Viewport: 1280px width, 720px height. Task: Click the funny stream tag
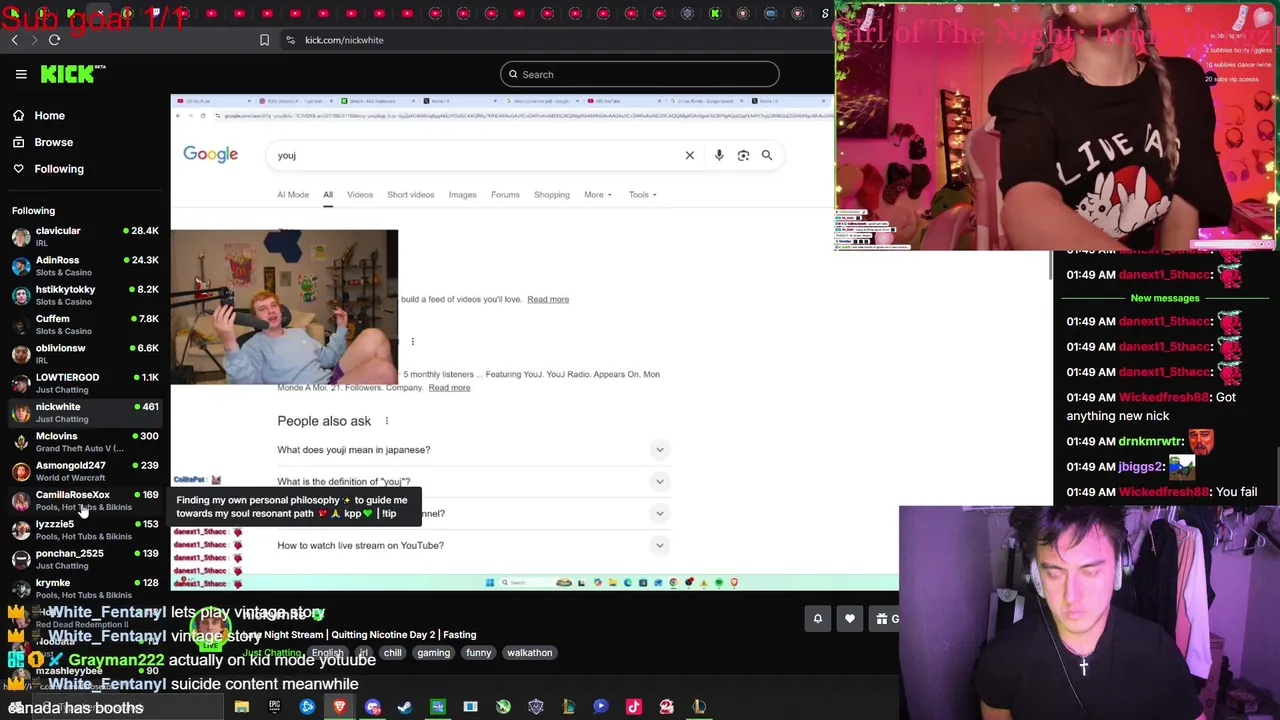(478, 653)
